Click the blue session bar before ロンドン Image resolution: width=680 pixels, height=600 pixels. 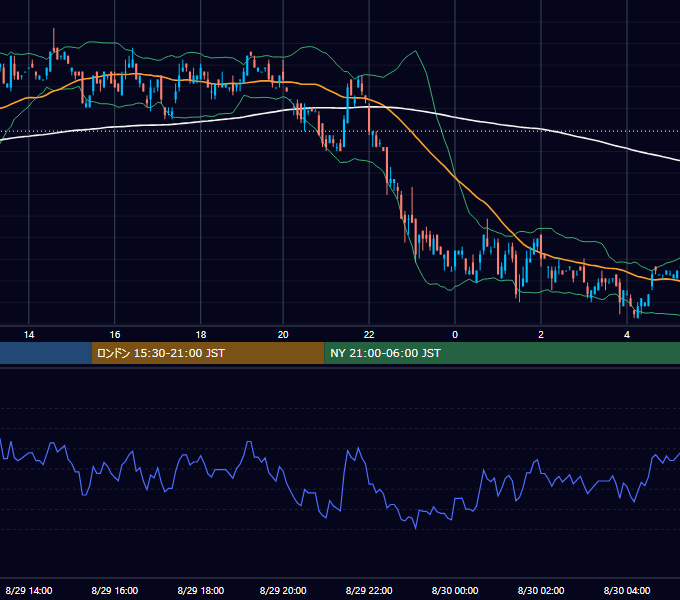coord(46,353)
